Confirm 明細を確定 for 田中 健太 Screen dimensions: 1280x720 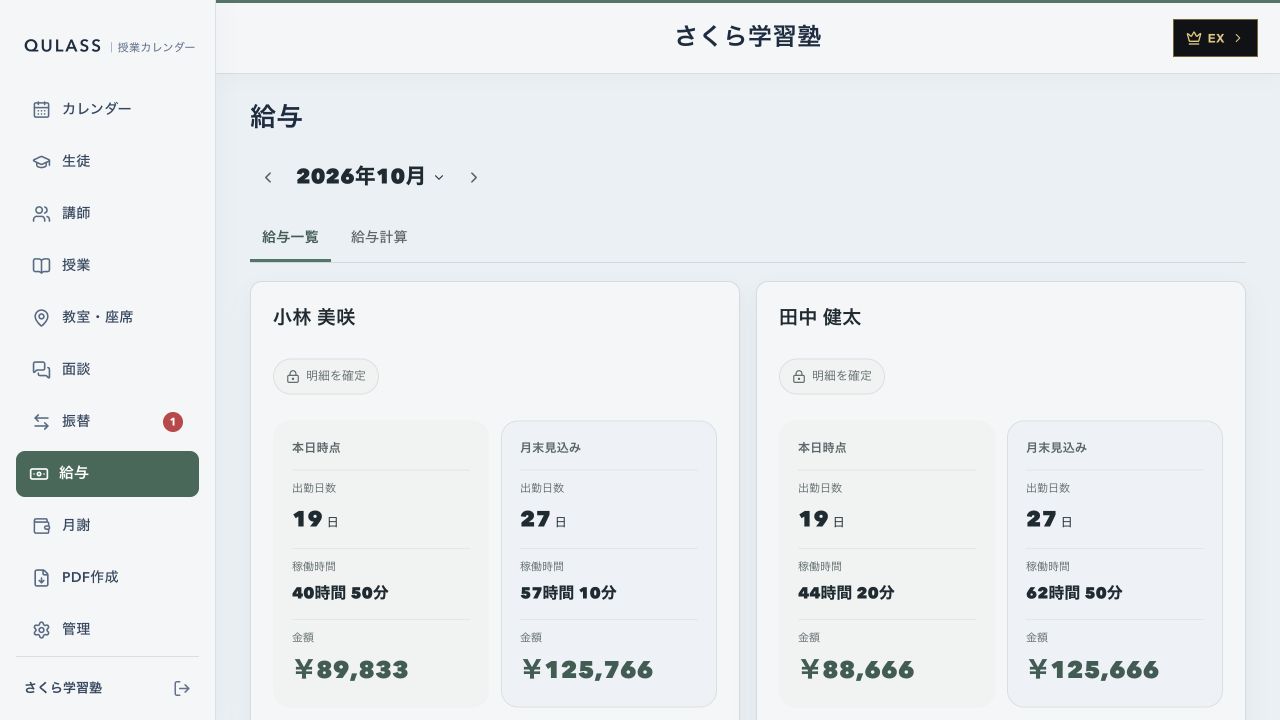click(832, 377)
